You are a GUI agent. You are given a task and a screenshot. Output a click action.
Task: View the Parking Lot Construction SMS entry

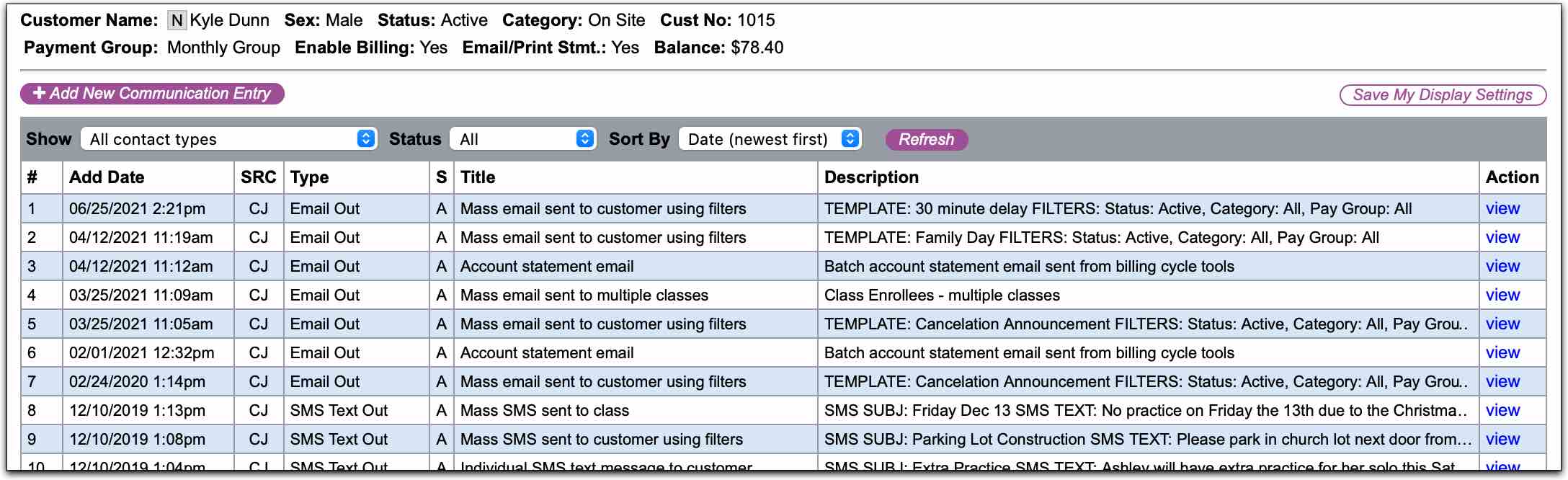pyautogui.click(x=1502, y=440)
